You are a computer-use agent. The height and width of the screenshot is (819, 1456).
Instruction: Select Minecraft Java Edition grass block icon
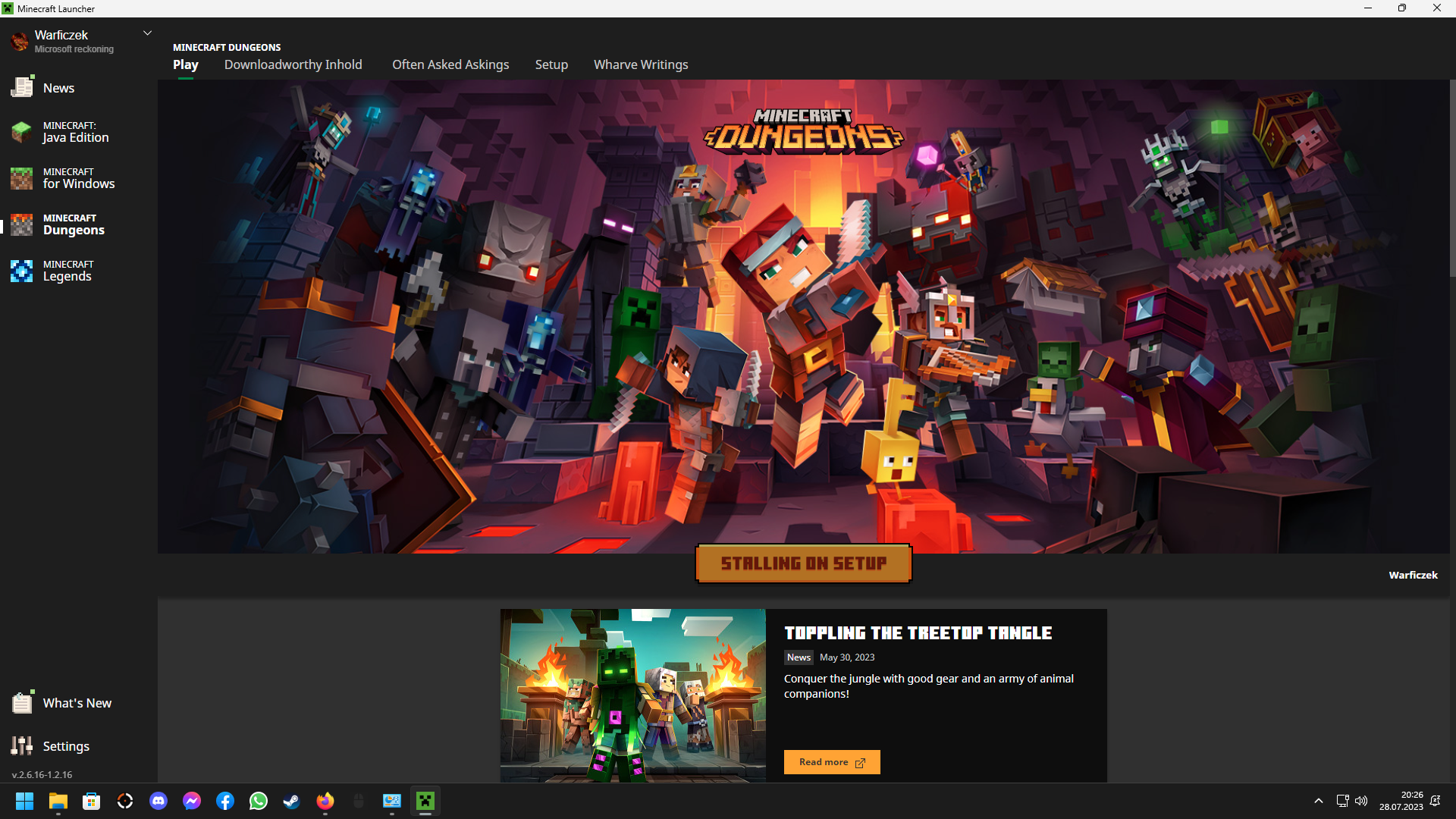(22, 132)
